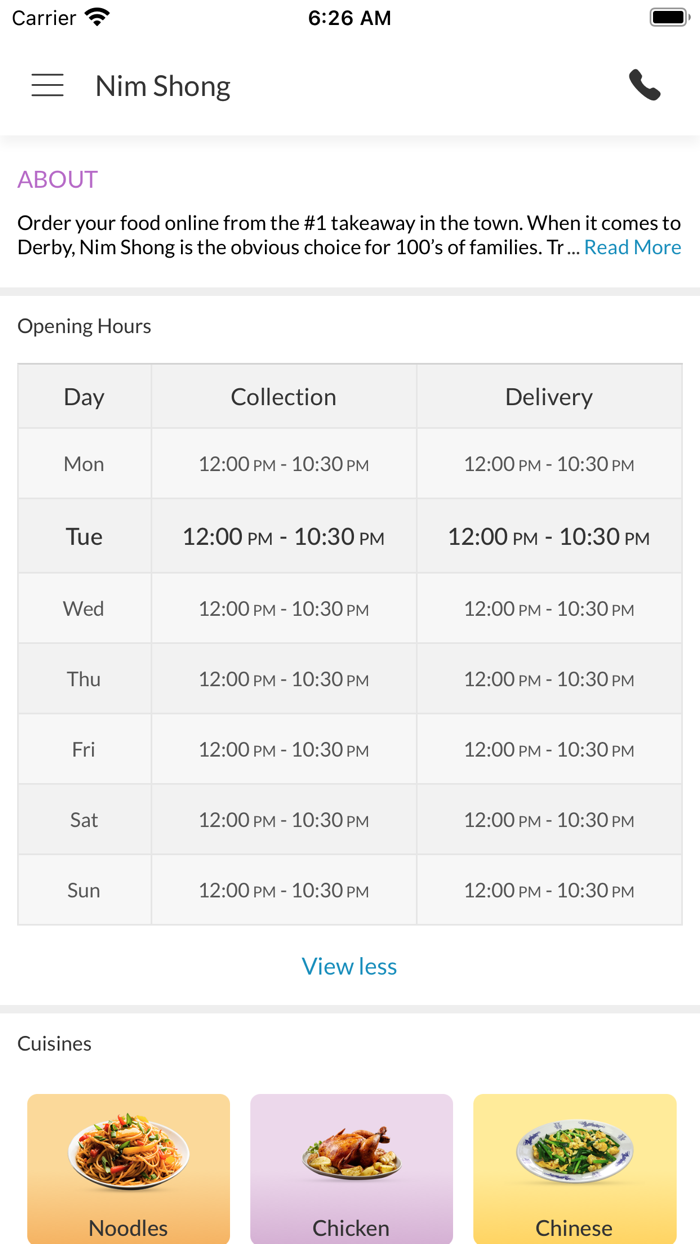Tap the Wi-Fi status icon
This screenshot has height=1244, width=700.
click(x=97, y=18)
